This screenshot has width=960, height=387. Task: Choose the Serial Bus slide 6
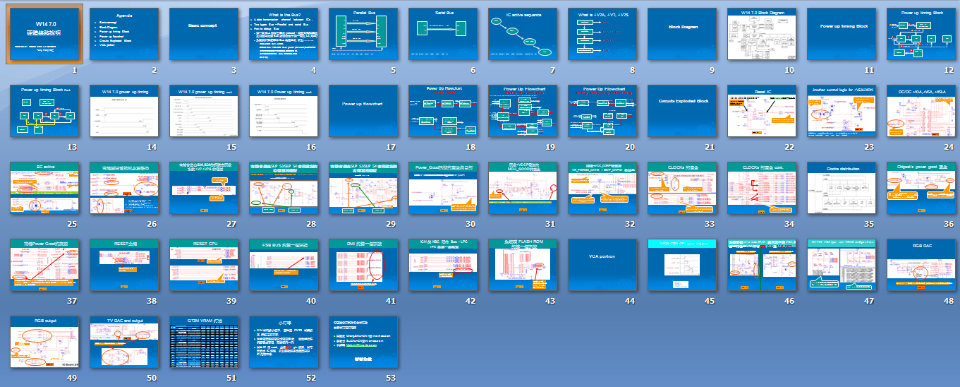[443, 34]
